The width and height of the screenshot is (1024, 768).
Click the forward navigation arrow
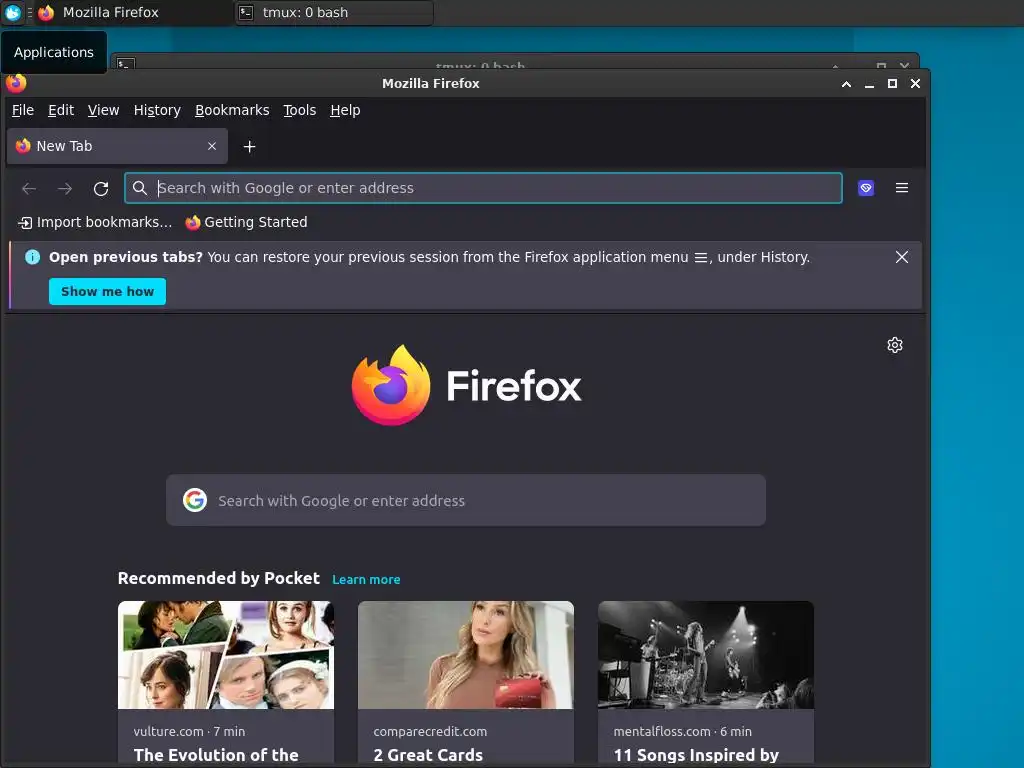[x=65, y=189]
